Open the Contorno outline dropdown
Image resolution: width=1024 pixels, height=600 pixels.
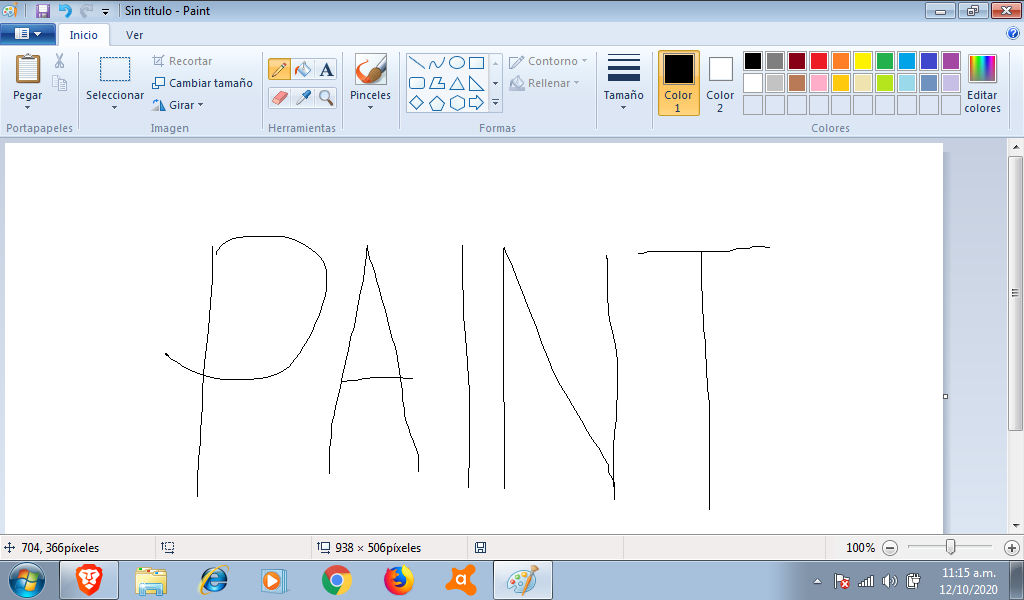(x=584, y=61)
